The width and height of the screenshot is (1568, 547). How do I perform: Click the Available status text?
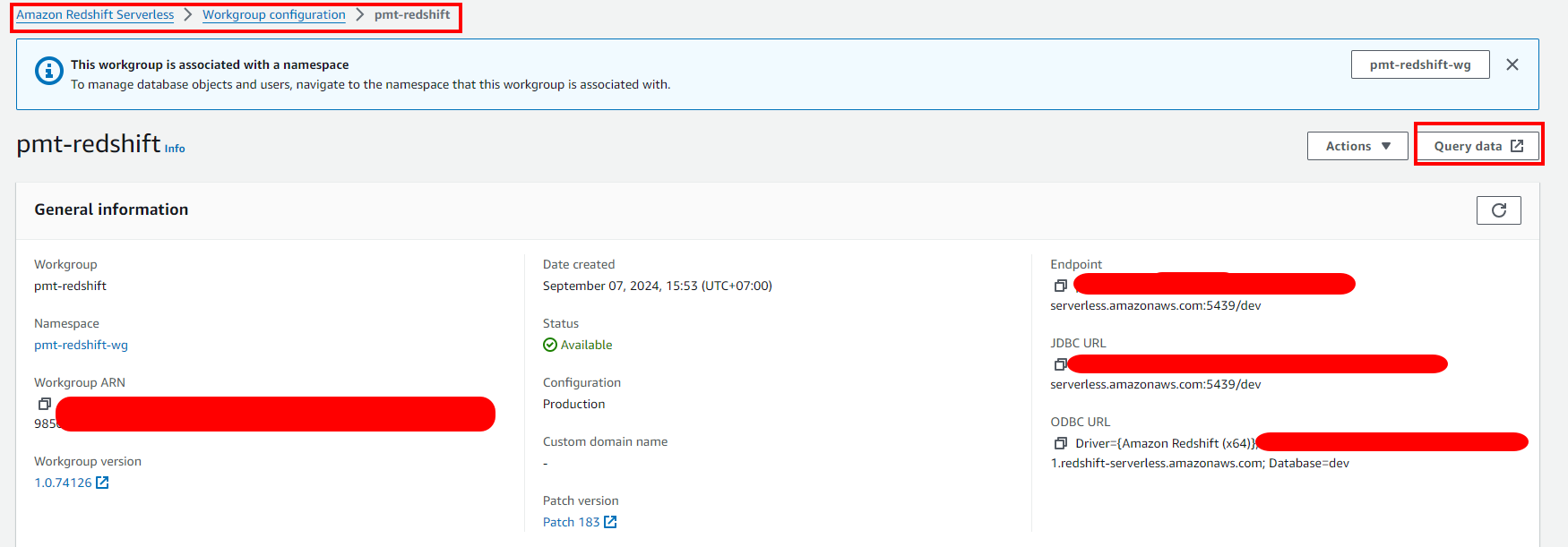[x=586, y=345]
